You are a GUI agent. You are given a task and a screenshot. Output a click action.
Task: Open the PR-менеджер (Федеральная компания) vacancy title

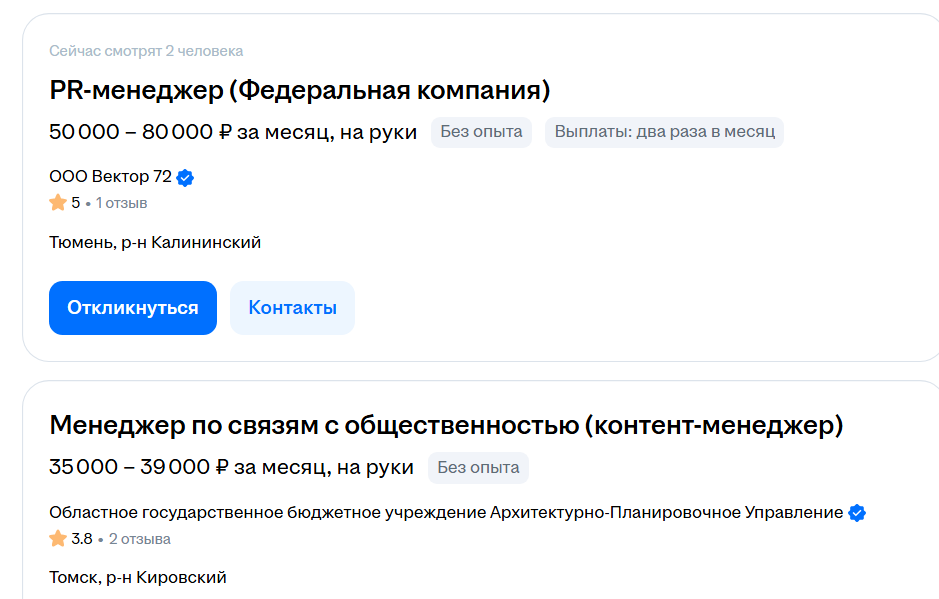(x=299, y=90)
